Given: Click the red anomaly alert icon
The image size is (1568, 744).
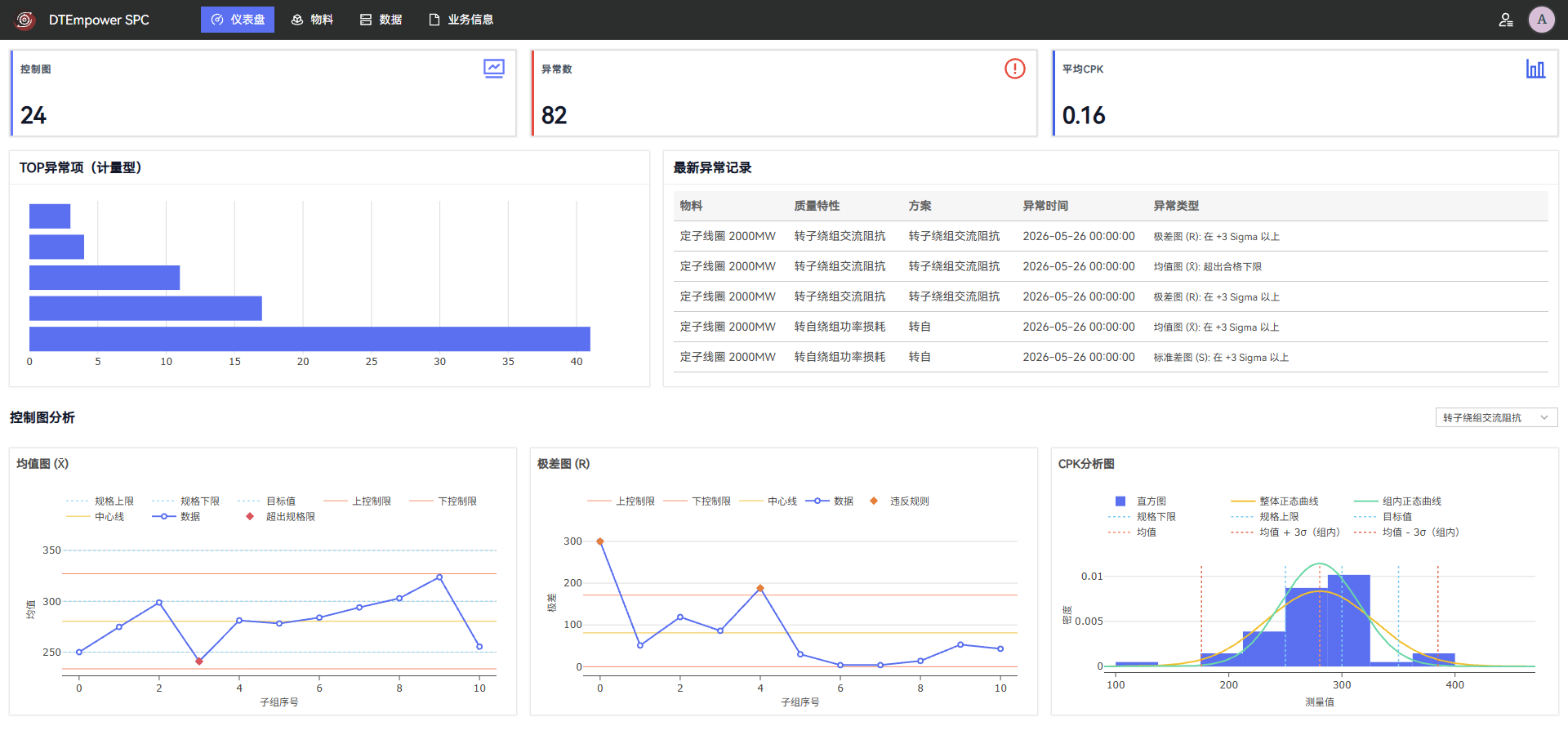Looking at the screenshot, I should (x=1015, y=69).
